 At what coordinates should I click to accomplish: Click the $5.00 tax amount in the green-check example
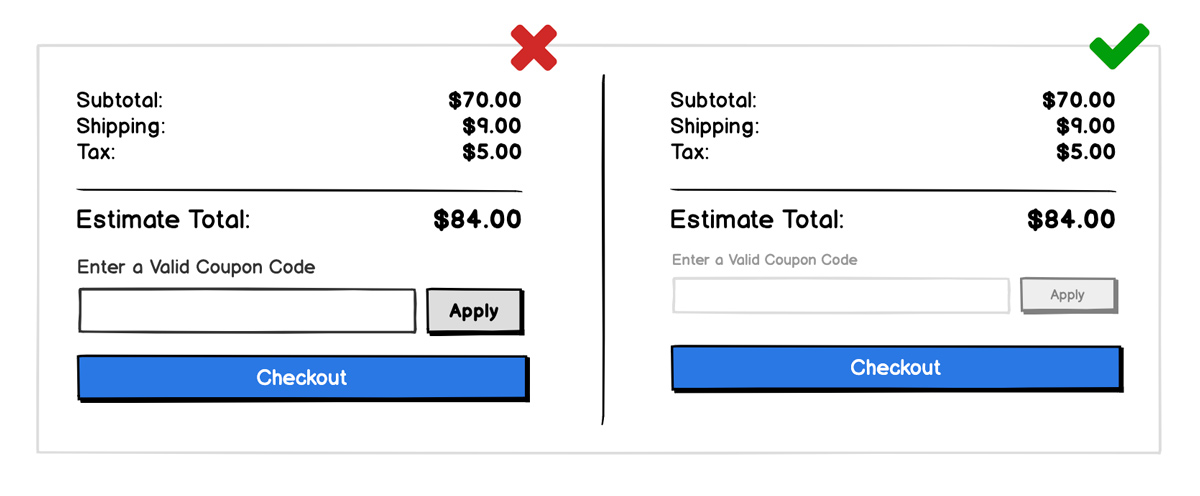(x=1085, y=152)
